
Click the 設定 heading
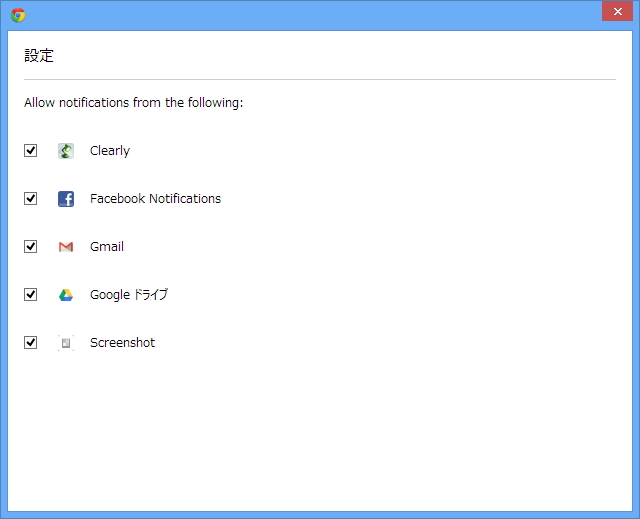(39, 55)
